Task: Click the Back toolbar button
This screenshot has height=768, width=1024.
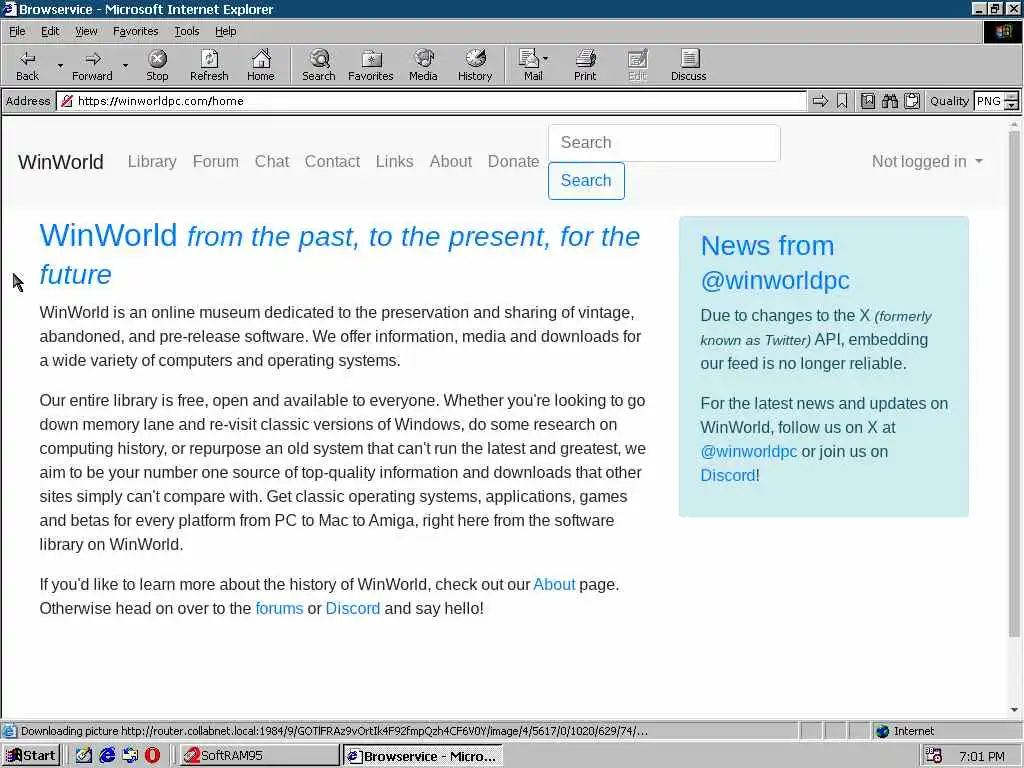Action: 27,65
